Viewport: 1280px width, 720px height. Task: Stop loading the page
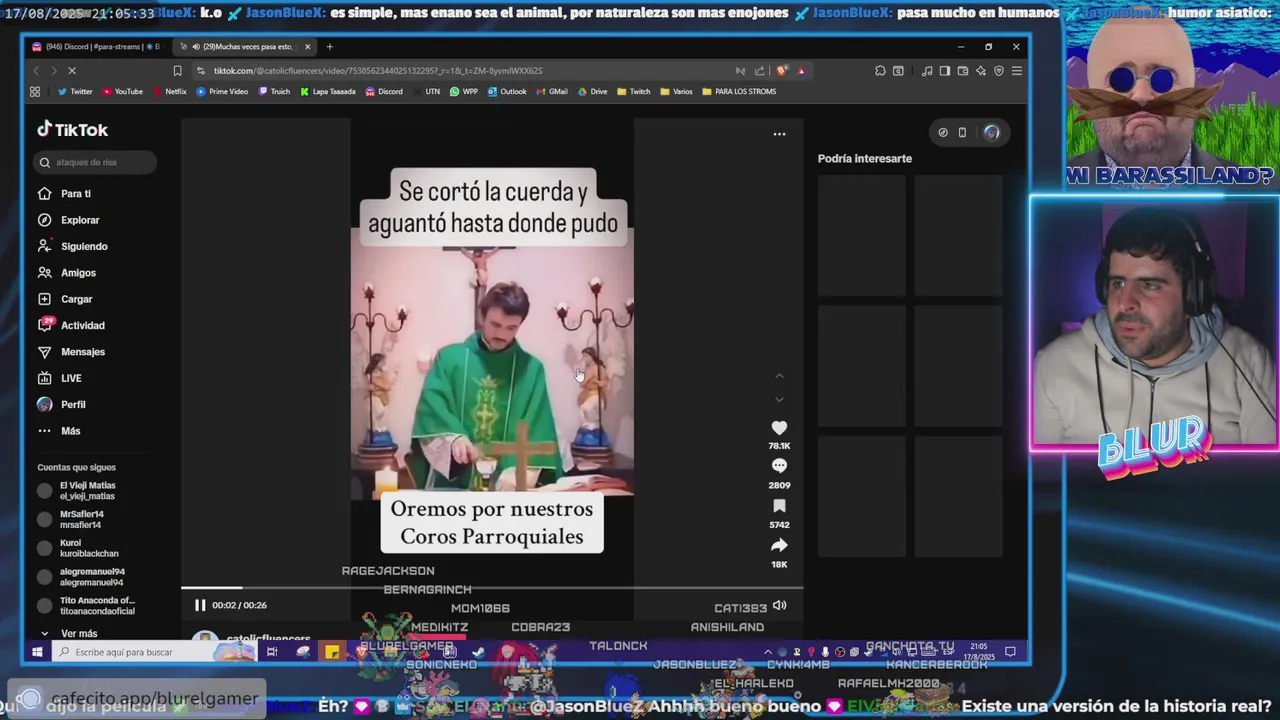click(72, 71)
